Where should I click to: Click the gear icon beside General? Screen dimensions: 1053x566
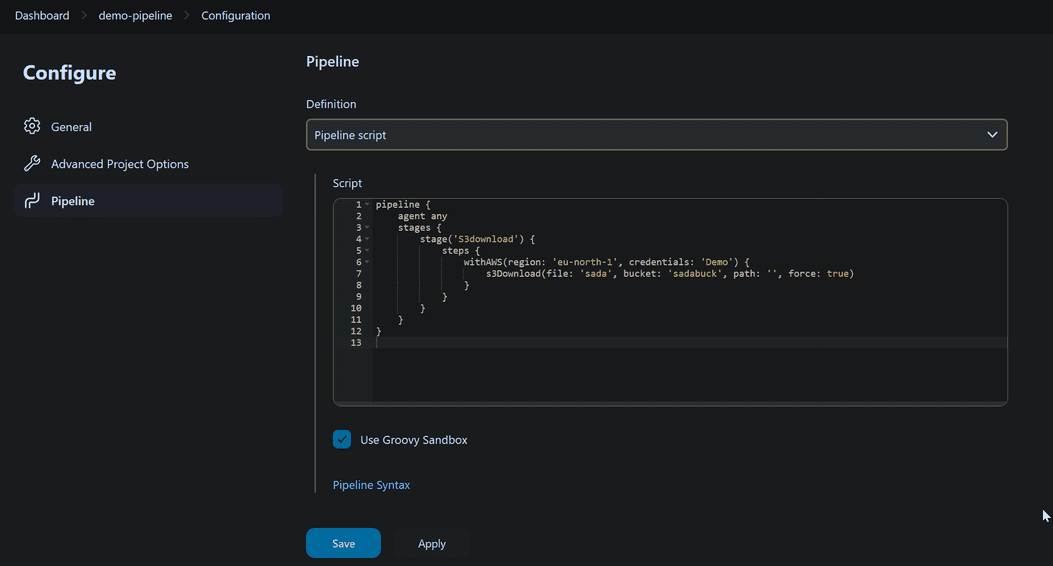click(x=32, y=127)
